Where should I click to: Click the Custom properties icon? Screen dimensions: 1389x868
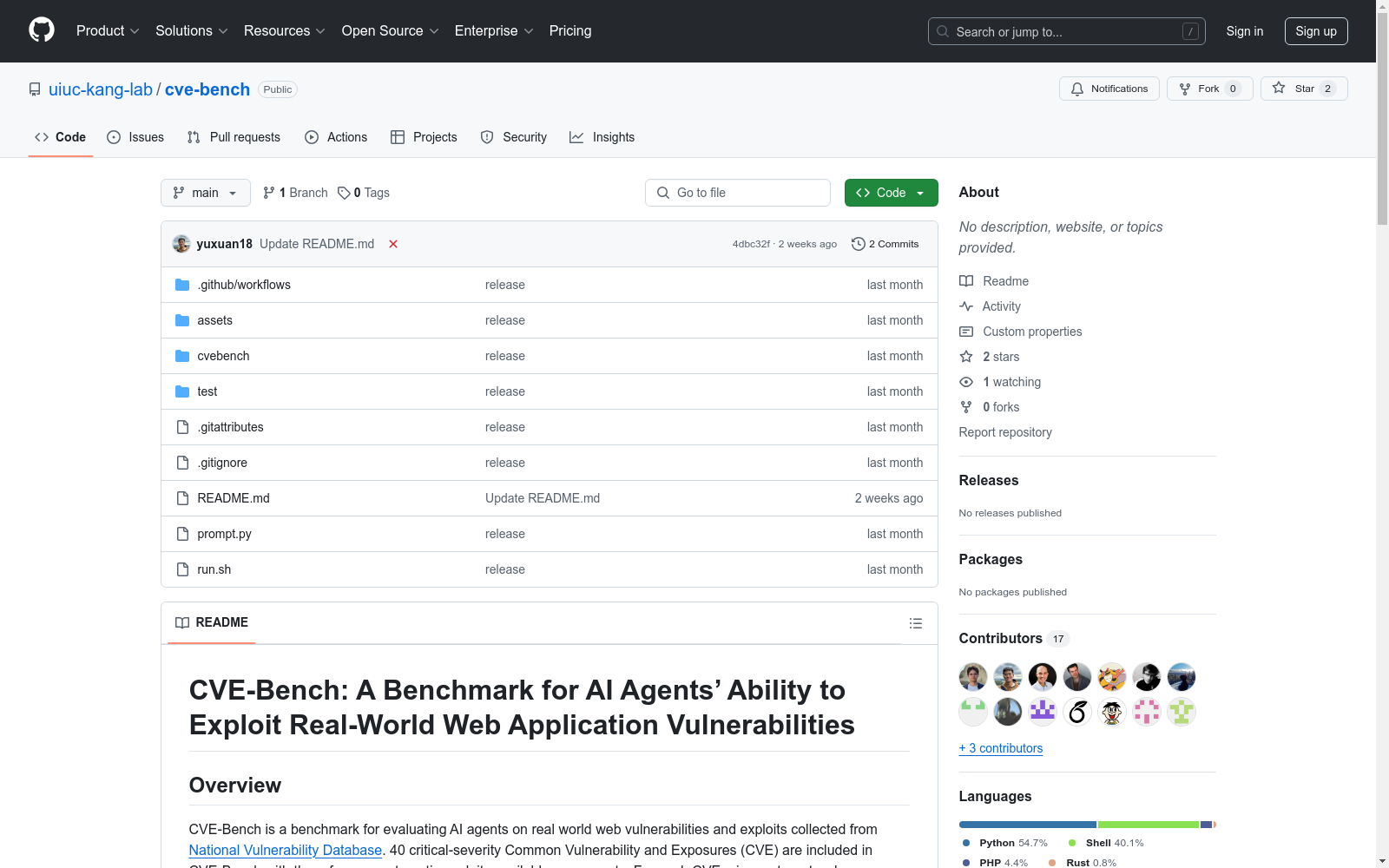(x=966, y=332)
